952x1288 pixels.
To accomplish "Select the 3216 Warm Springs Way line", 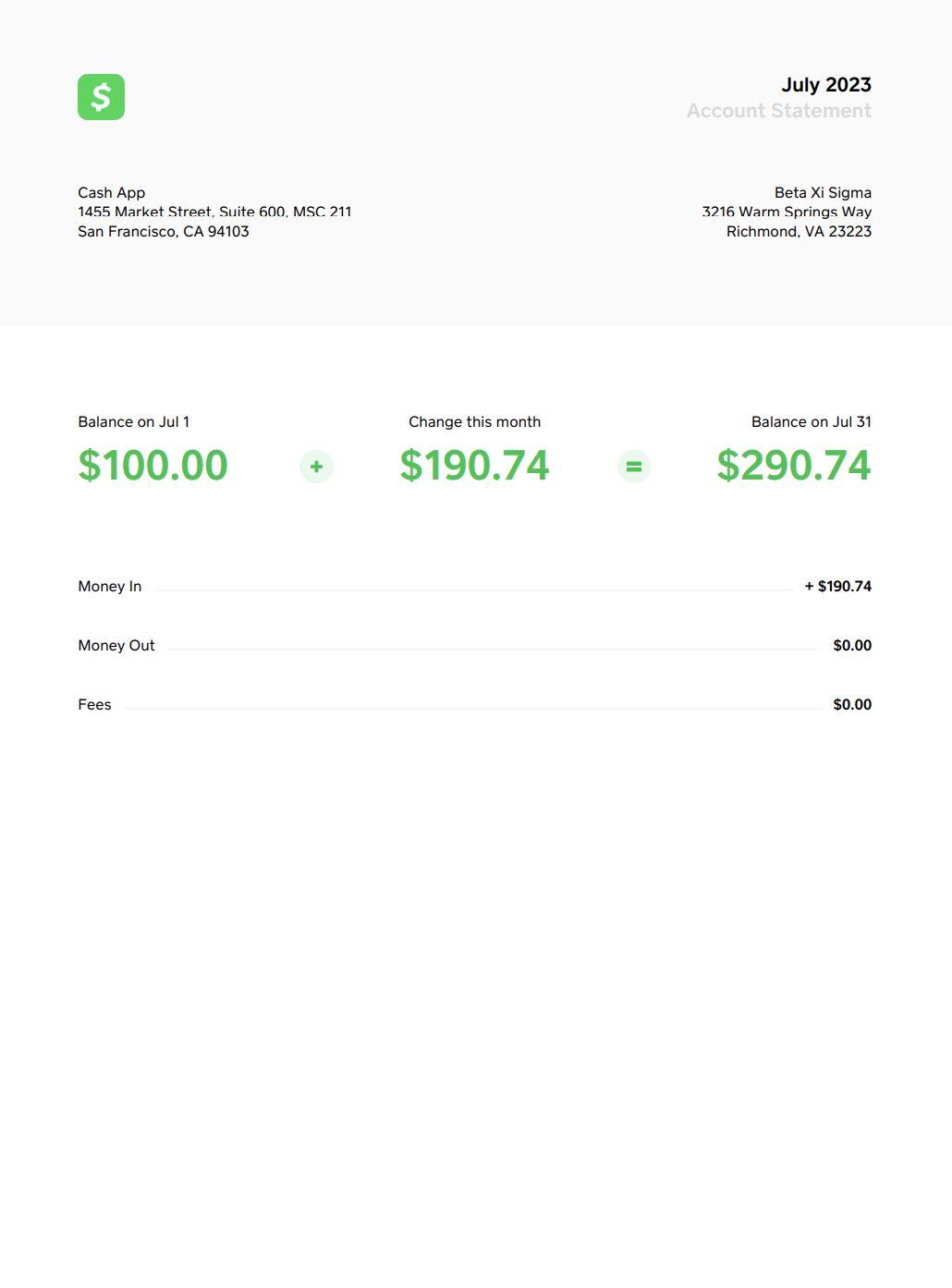I will (x=787, y=212).
